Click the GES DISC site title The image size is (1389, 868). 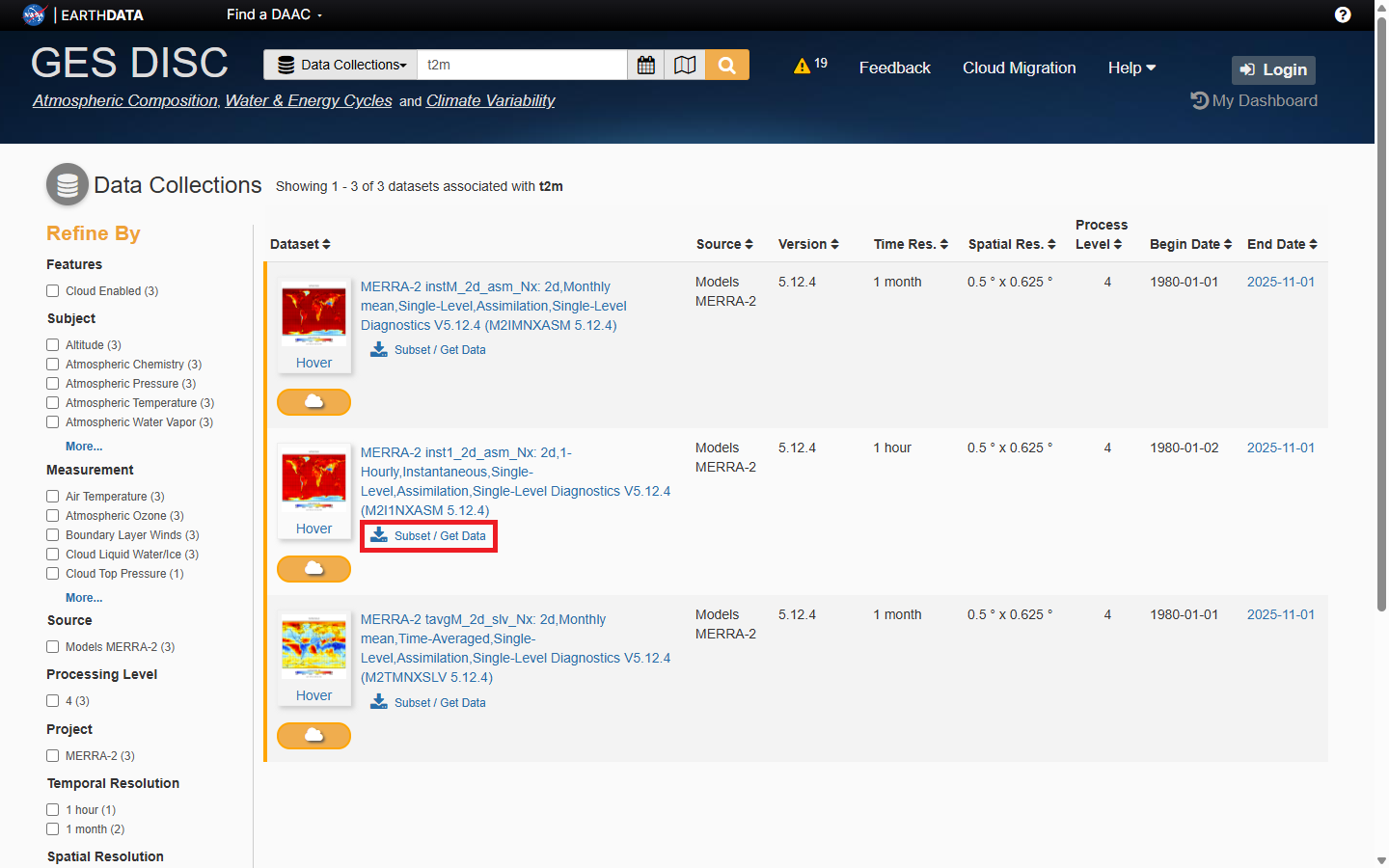pyautogui.click(x=129, y=63)
